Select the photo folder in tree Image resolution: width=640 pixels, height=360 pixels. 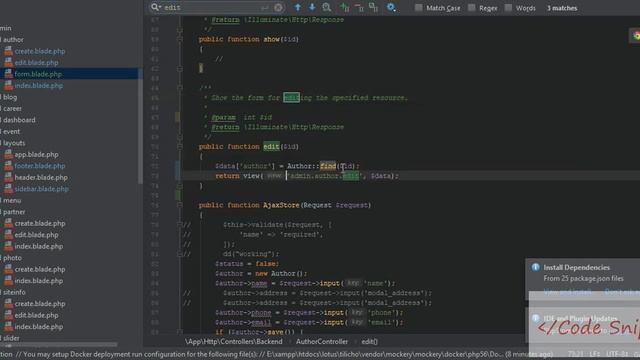point(12,258)
